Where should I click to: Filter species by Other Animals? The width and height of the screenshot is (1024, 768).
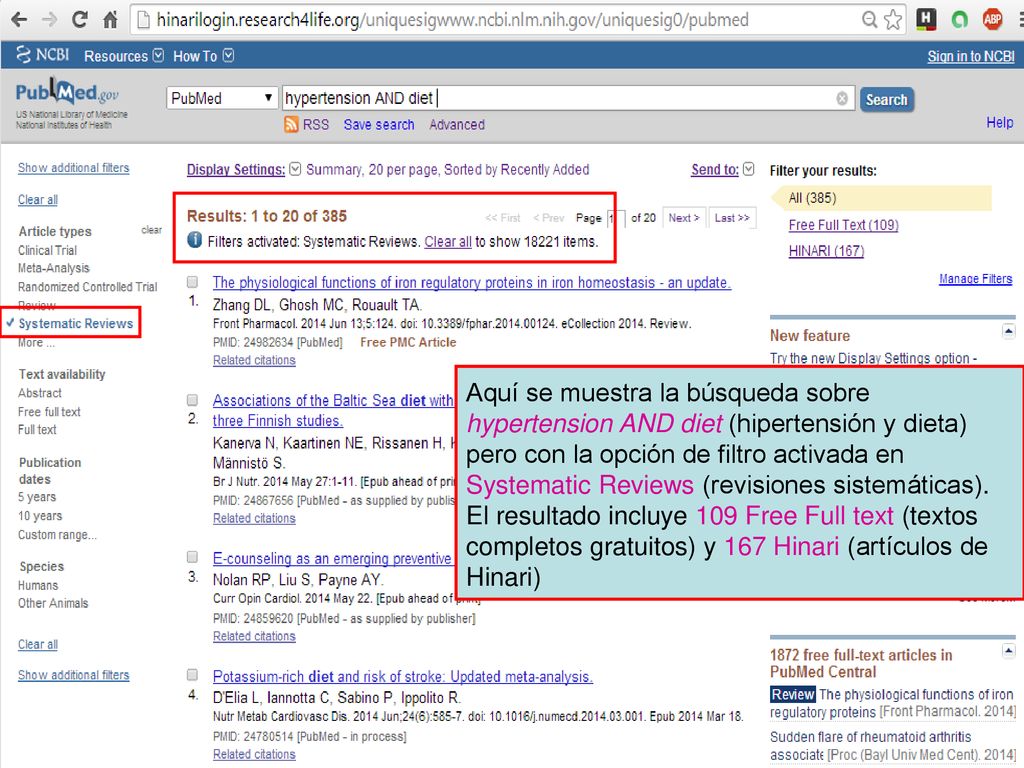[53, 603]
